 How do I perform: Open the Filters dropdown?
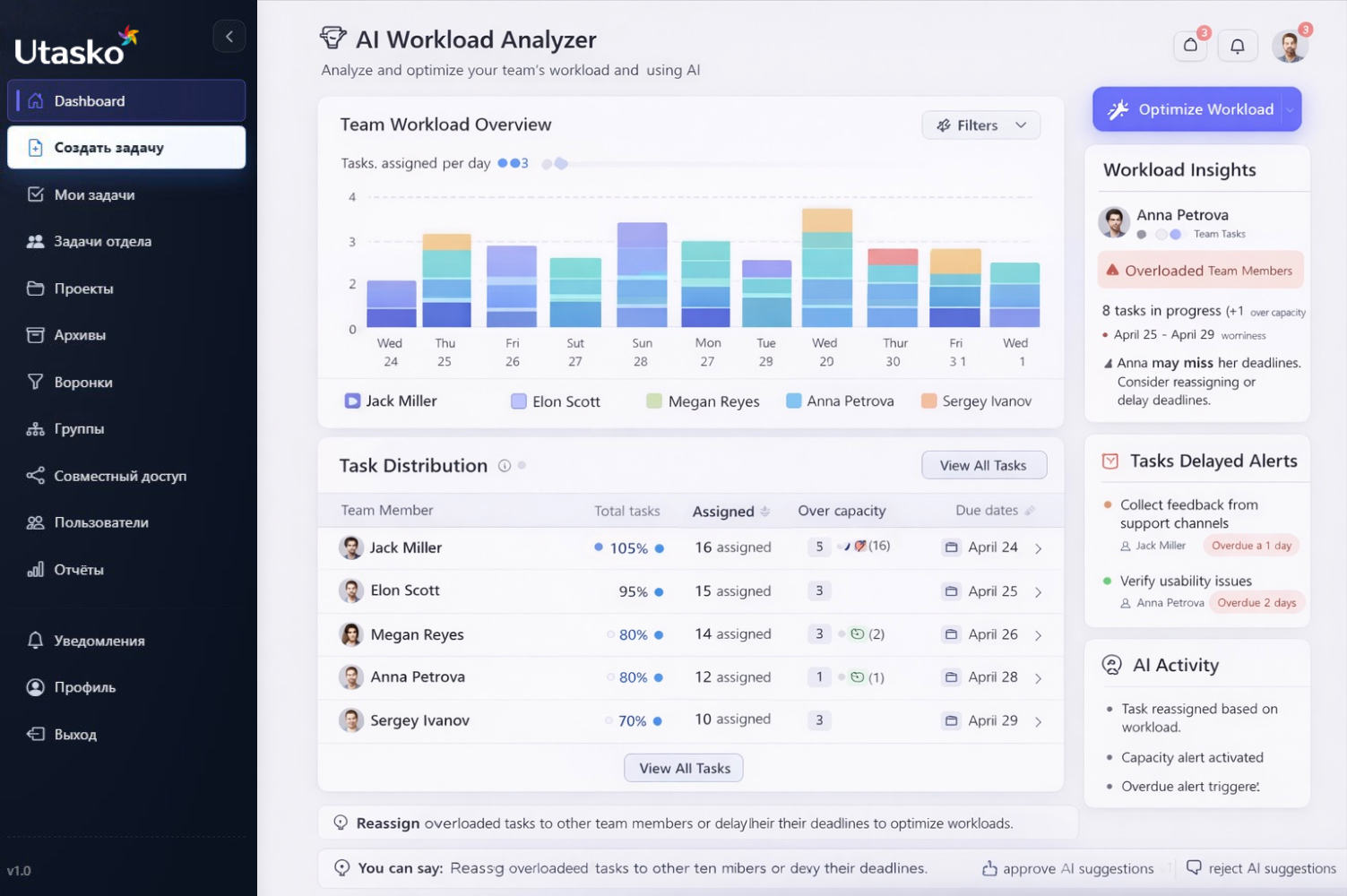(x=980, y=125)
